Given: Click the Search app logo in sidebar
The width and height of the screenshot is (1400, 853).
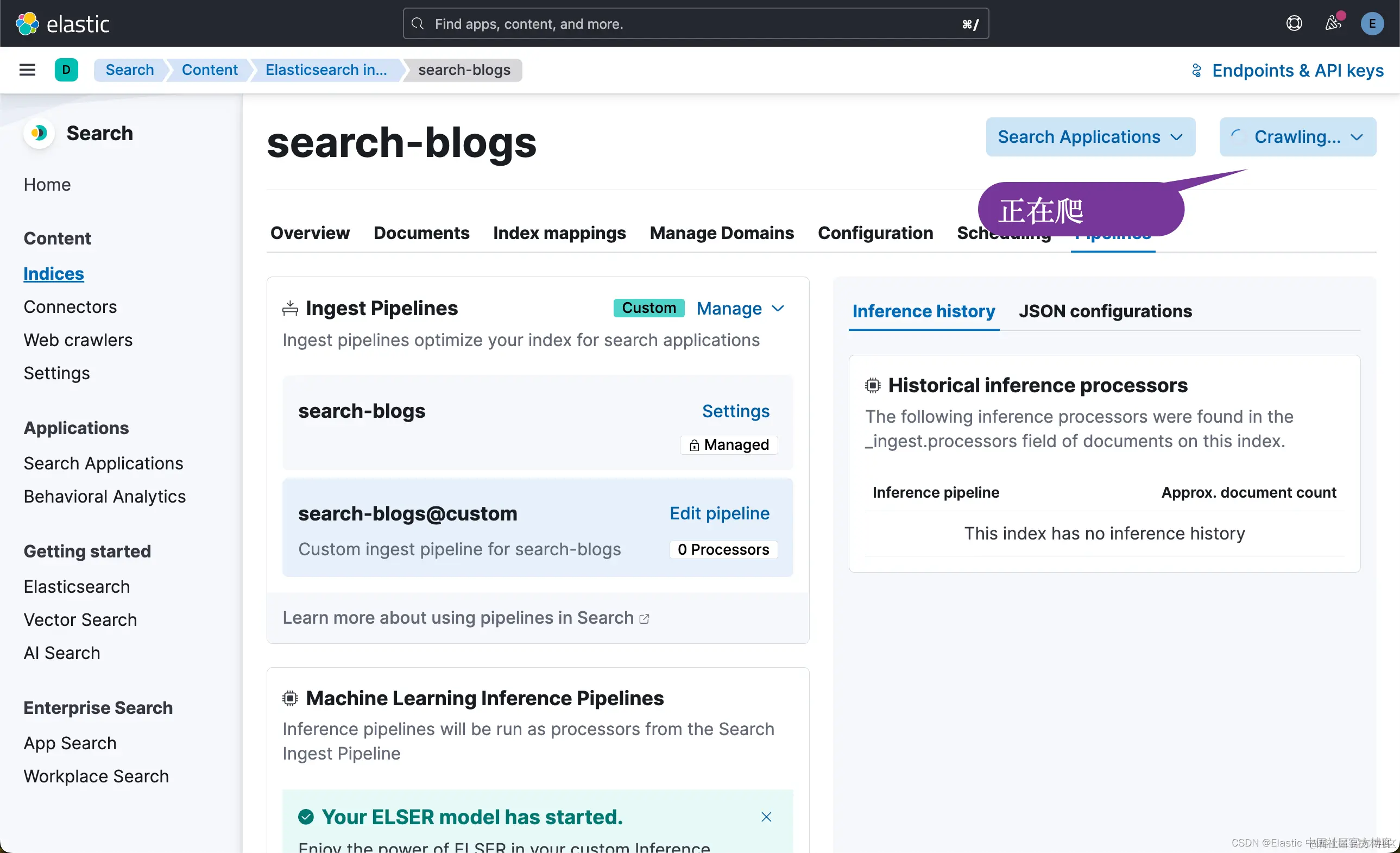Looking at the screenshot, I should coord(39,133).
